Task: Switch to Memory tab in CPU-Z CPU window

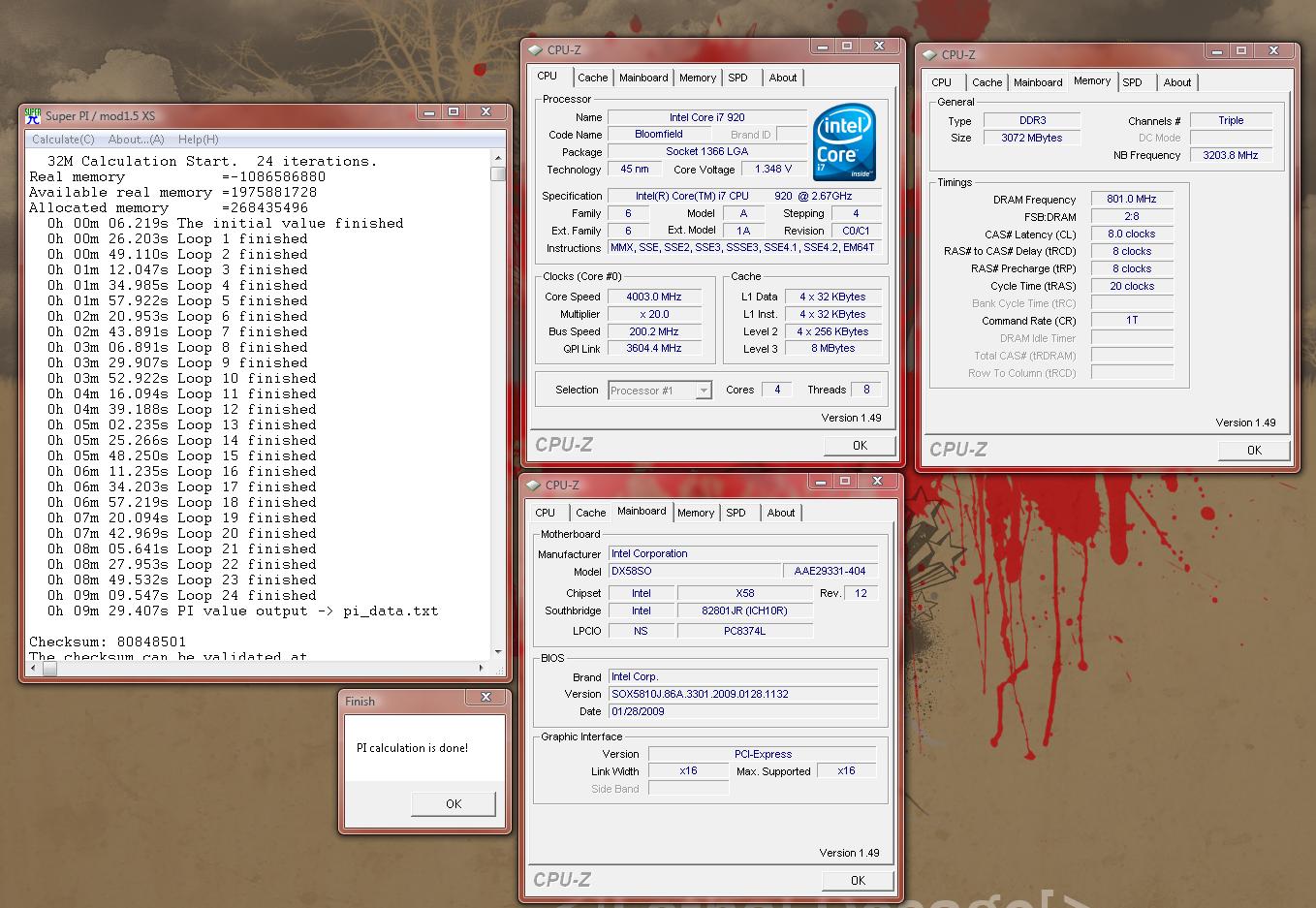Action: tap(698, 78)
